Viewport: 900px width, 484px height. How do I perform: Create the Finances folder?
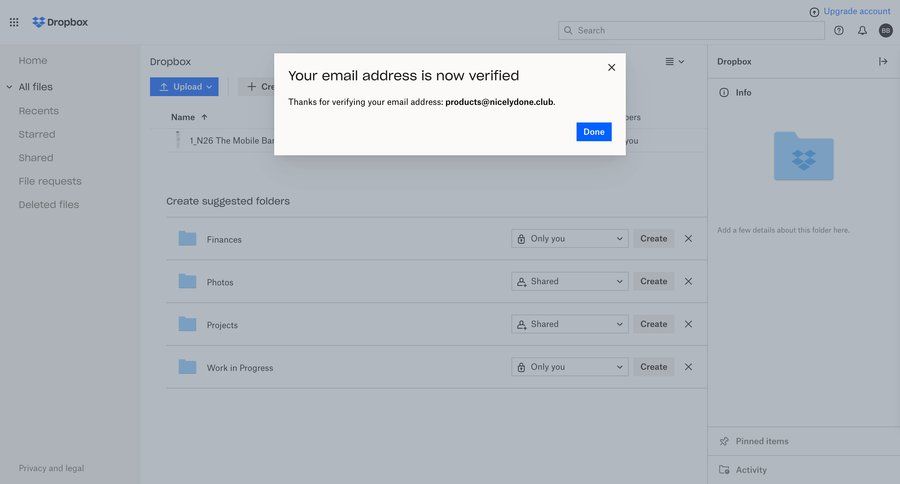[654, 238]
